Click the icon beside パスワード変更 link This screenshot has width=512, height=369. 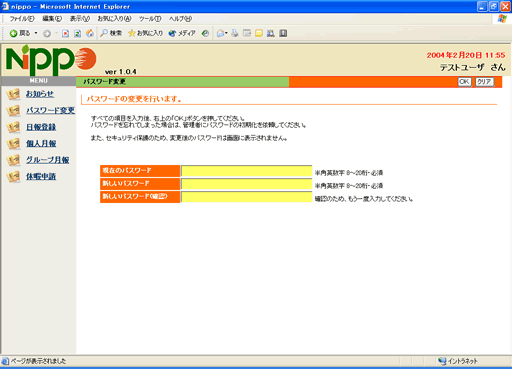click(x=13, y=111)
